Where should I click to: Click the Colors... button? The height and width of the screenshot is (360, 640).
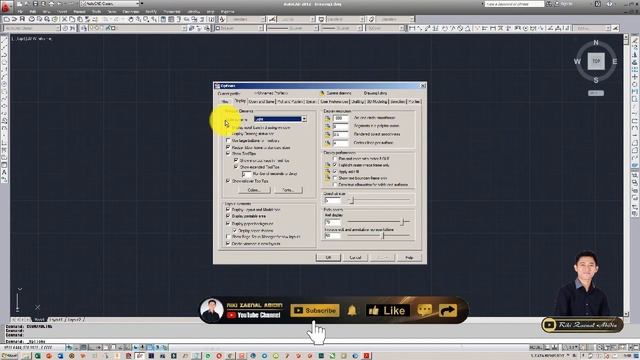[x=254, y=190]
